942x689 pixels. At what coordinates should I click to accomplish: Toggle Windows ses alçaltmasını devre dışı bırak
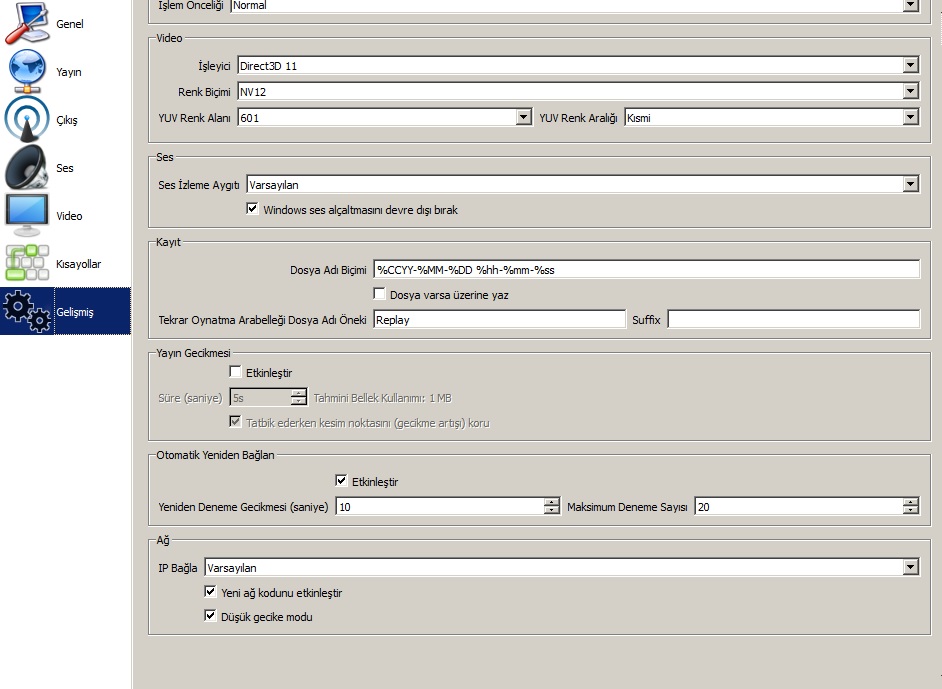(x=252, y=209)
